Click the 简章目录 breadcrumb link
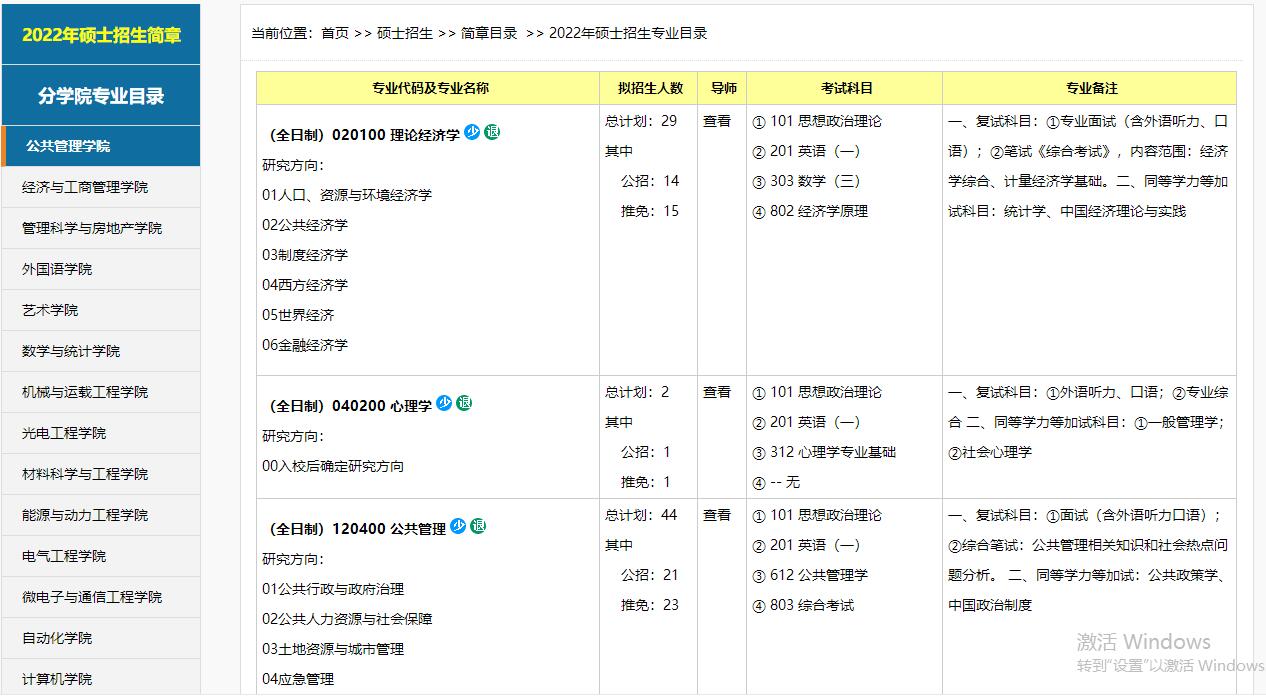 pyautogui.click(x=488, y=32)
